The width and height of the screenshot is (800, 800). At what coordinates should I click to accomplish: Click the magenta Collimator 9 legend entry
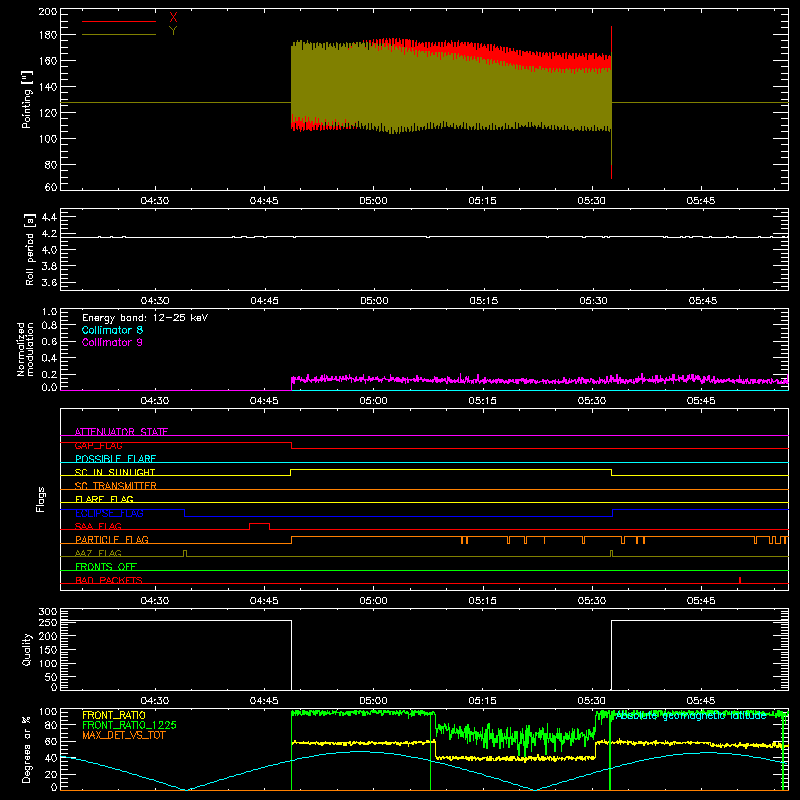pyautogui.click(x=112, y=342)
